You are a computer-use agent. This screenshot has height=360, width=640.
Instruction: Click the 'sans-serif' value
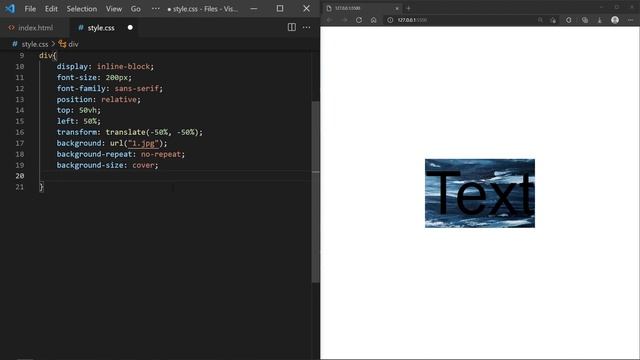[x=136, y=89]
